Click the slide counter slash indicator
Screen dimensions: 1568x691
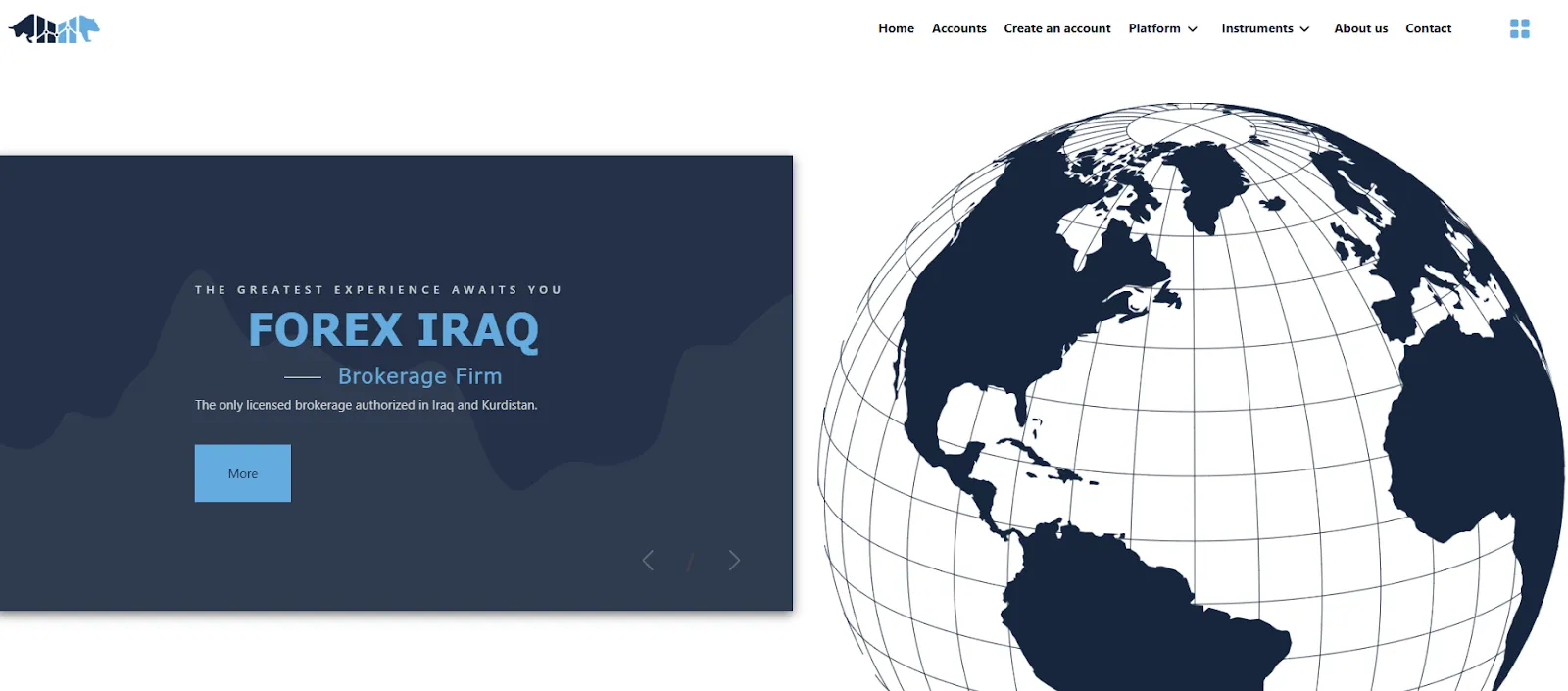coord(690,562)
